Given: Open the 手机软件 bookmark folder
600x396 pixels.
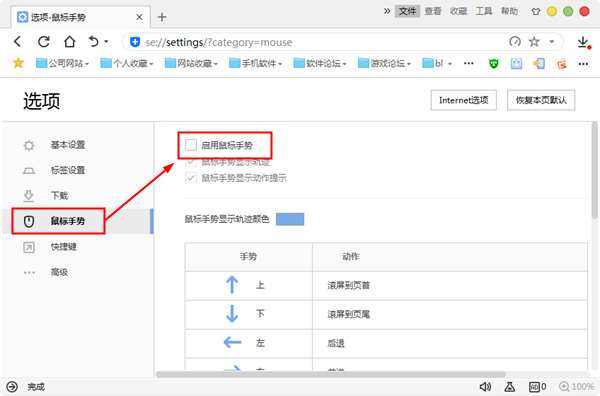Looking at the screenshot, I should click(x=256, y=63).
